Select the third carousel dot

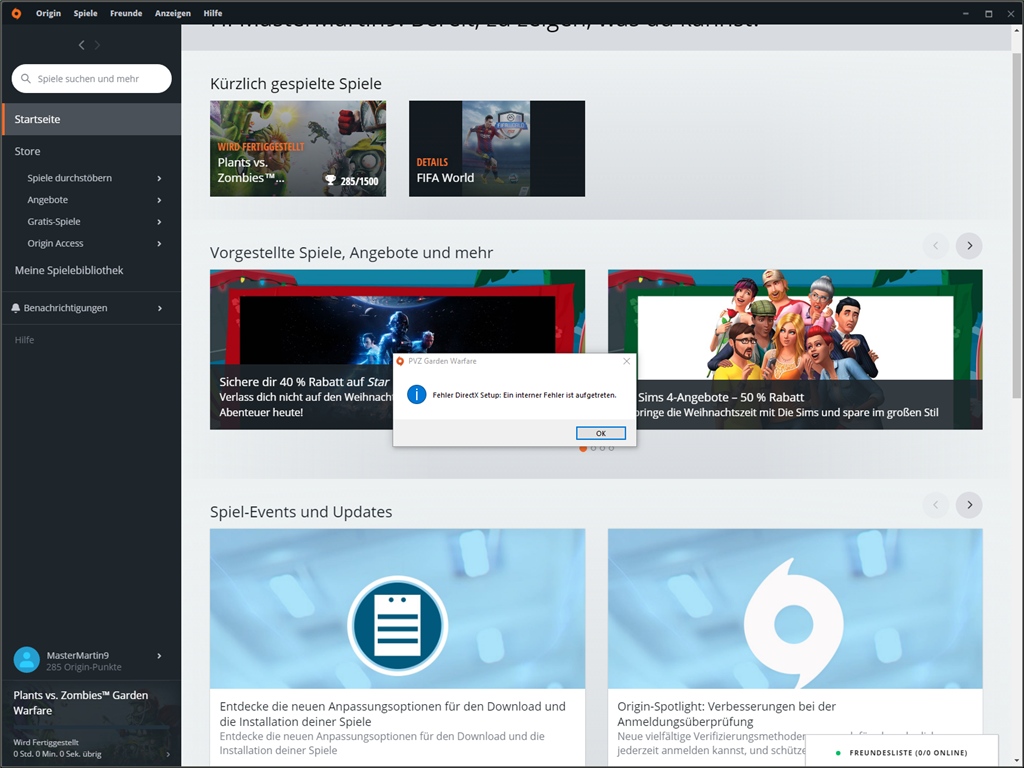602,448
